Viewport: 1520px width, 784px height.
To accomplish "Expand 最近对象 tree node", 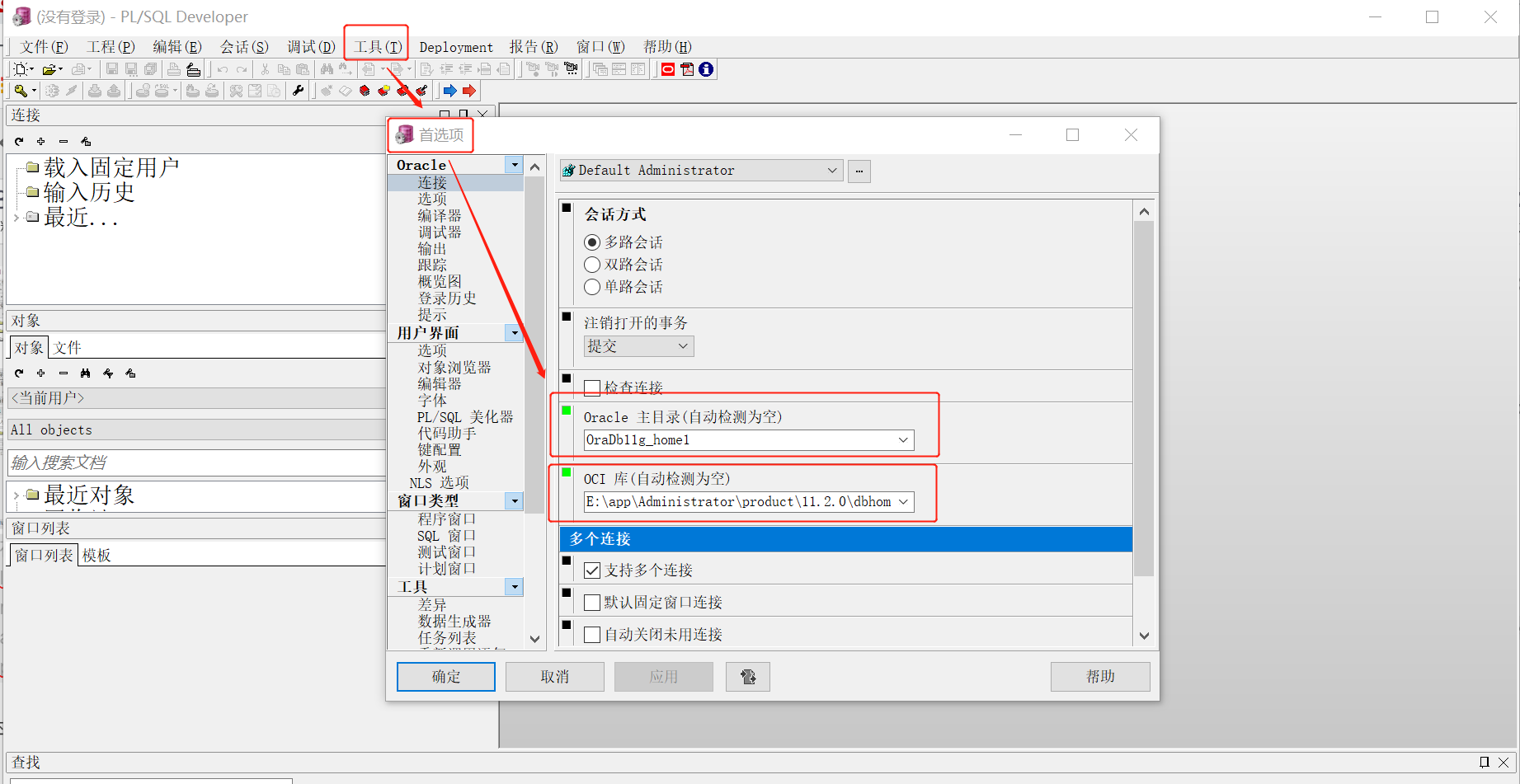I will (x=16, y=495).
